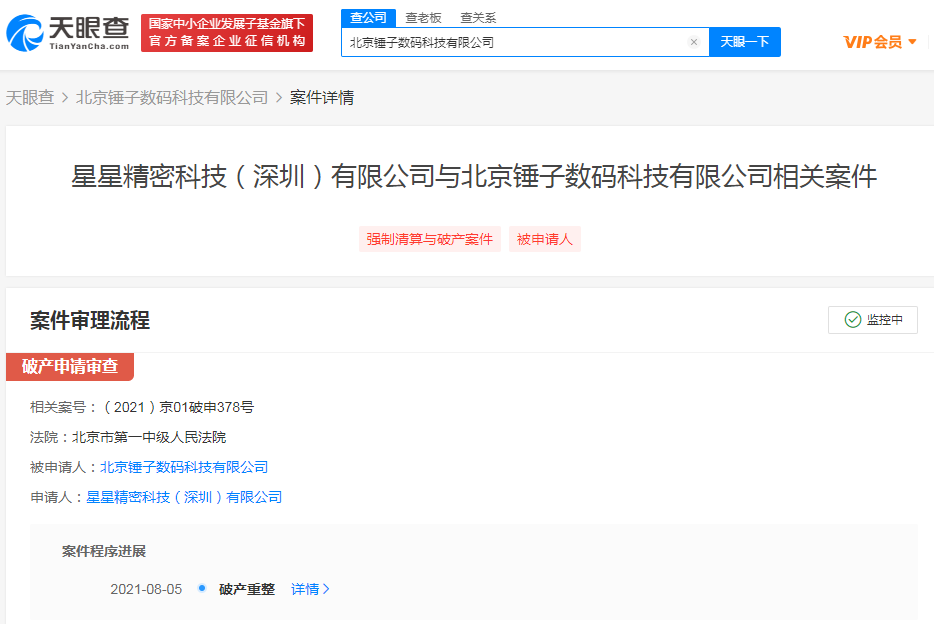Open the TianYanCha logo homepage

(x=67, y=33)
